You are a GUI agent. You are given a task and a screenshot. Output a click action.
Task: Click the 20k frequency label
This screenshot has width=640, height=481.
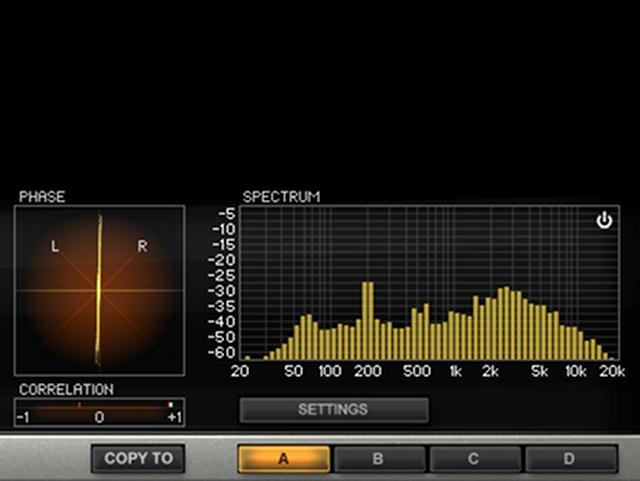pyautogui.click(x=612, y=371)
